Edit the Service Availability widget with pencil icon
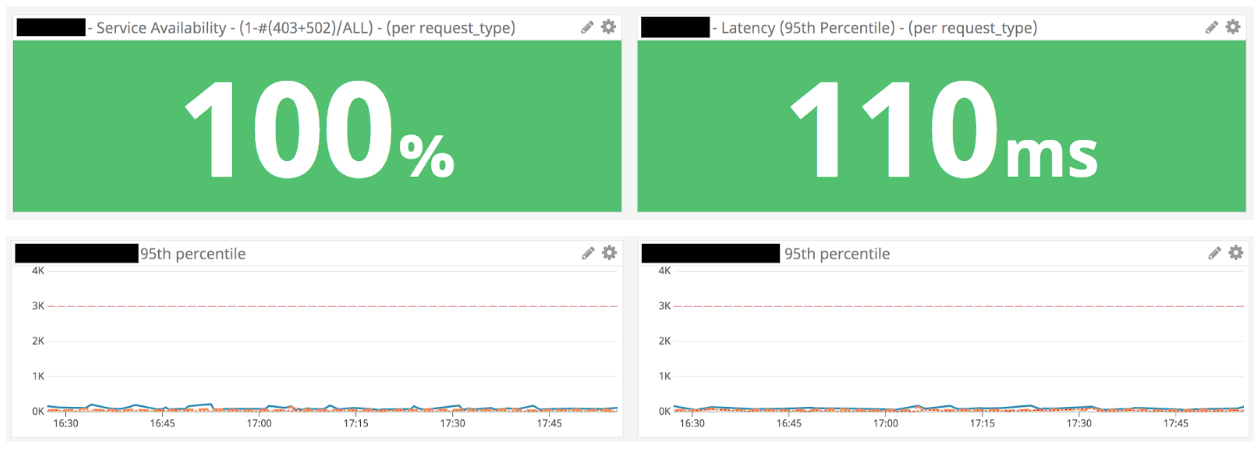Viewport: 1260px width, 450px height. pos(588,28)
